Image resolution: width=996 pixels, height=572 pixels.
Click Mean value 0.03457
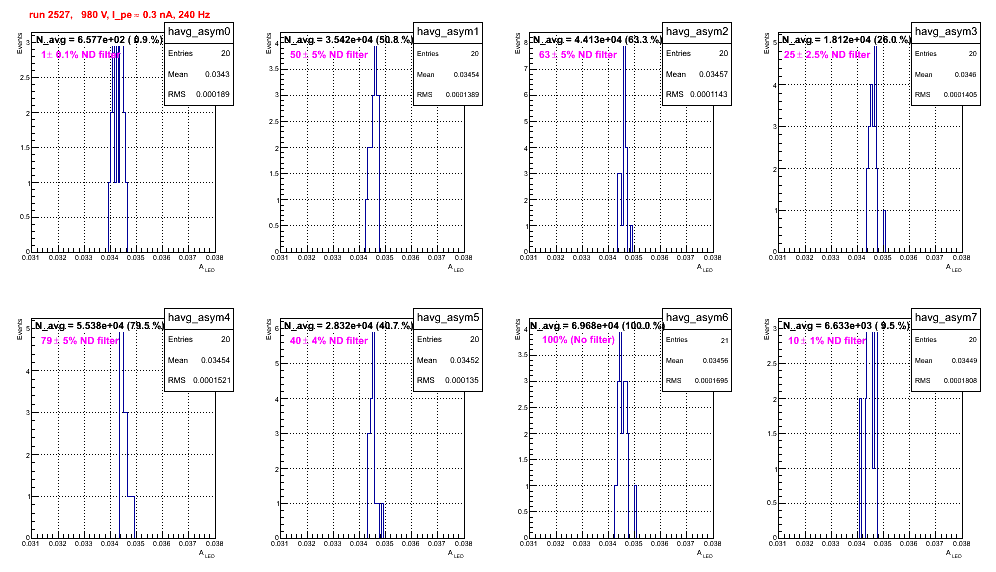[713, 74]
